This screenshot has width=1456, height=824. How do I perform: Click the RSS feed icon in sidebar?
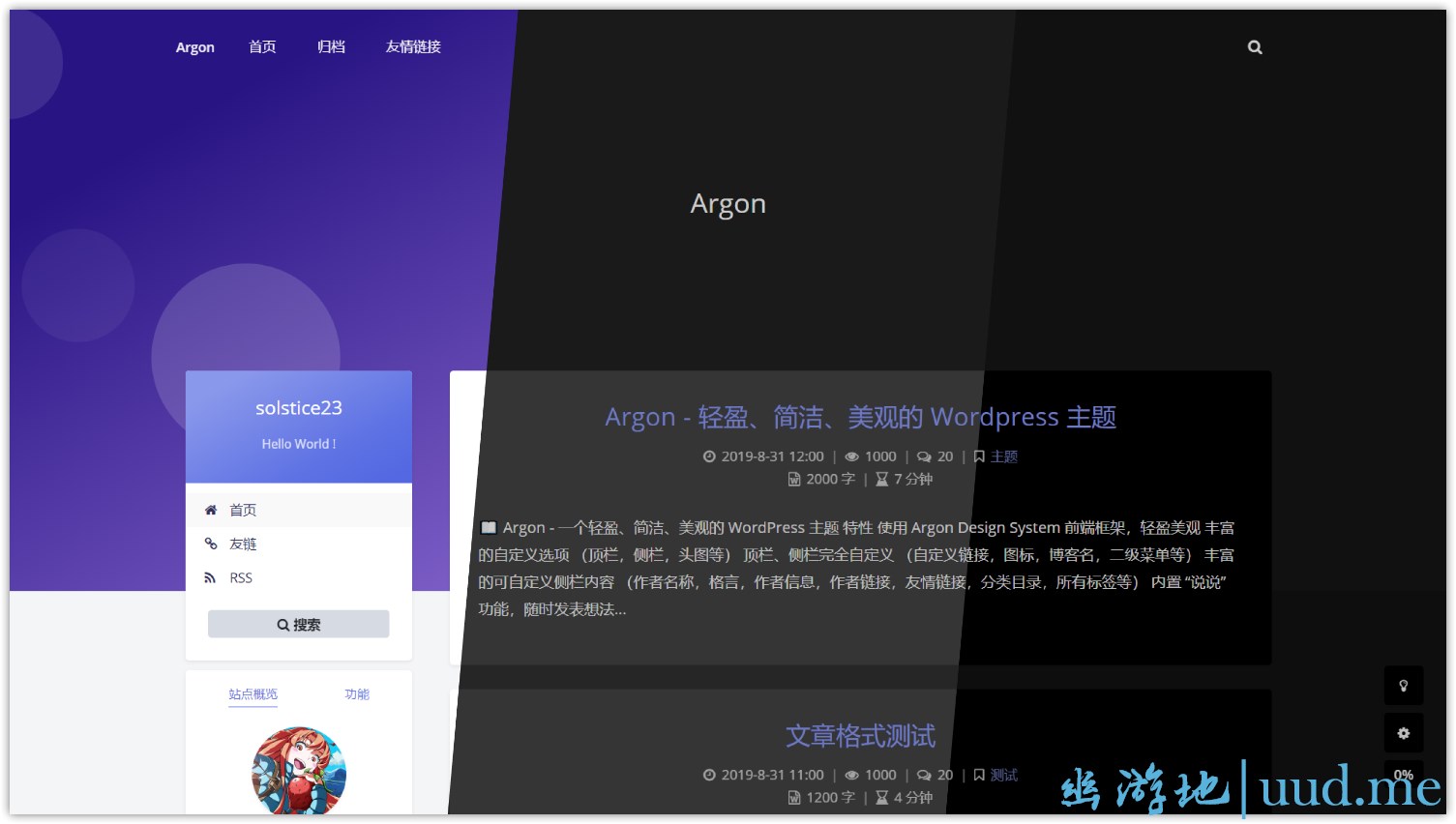[211, 578]
